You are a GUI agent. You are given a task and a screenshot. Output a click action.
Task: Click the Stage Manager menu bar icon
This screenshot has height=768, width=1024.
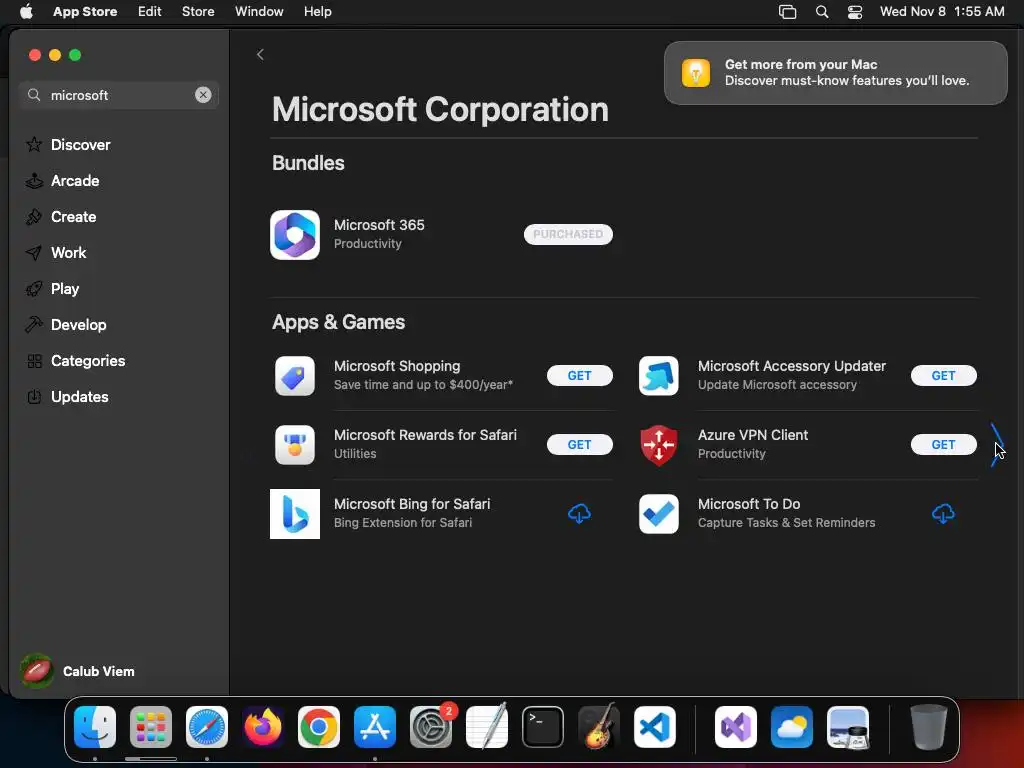pos(788,12)
